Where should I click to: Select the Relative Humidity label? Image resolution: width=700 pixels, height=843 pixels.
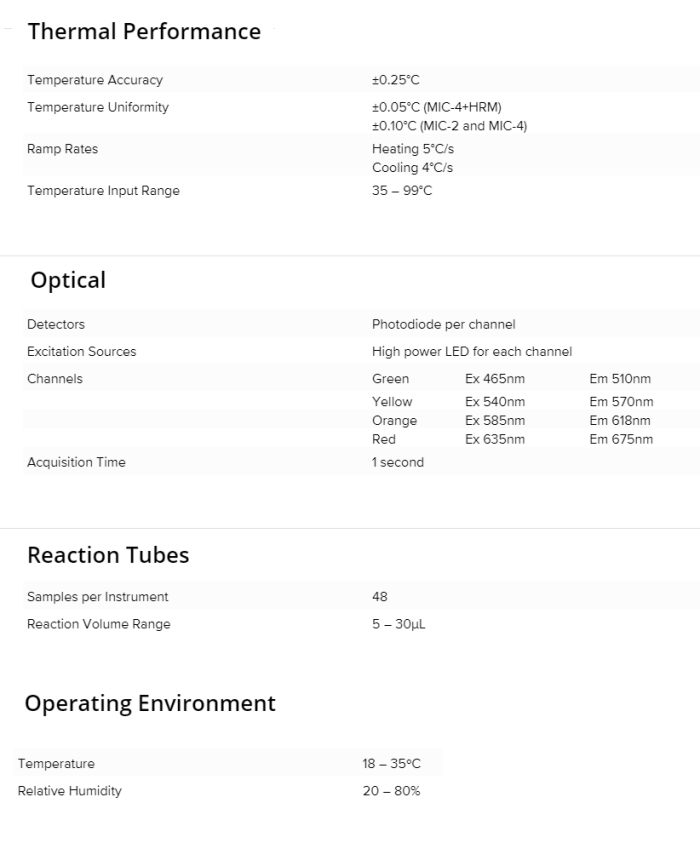(x=70, y=791)
